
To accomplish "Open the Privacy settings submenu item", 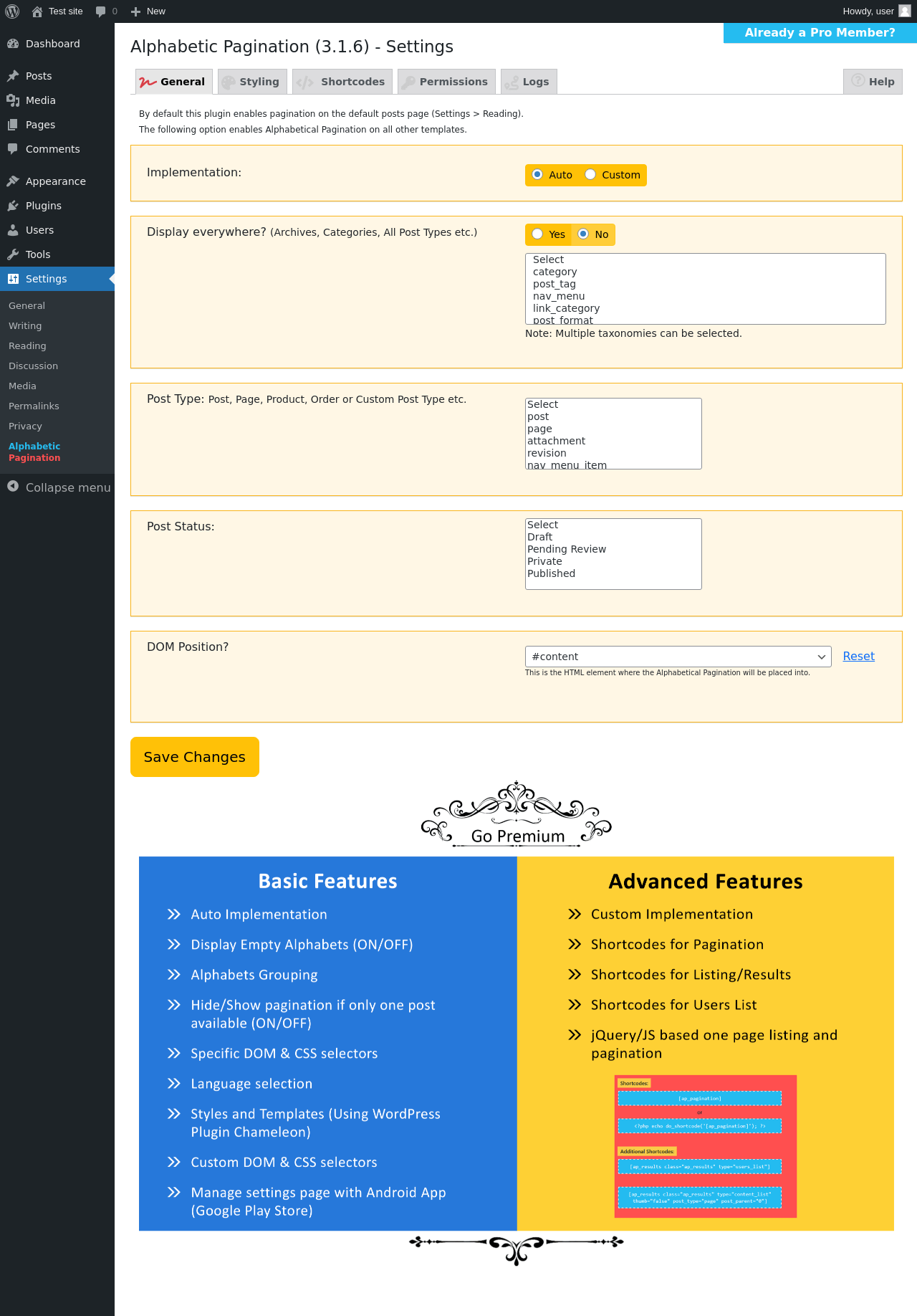I will pos(25,426).
